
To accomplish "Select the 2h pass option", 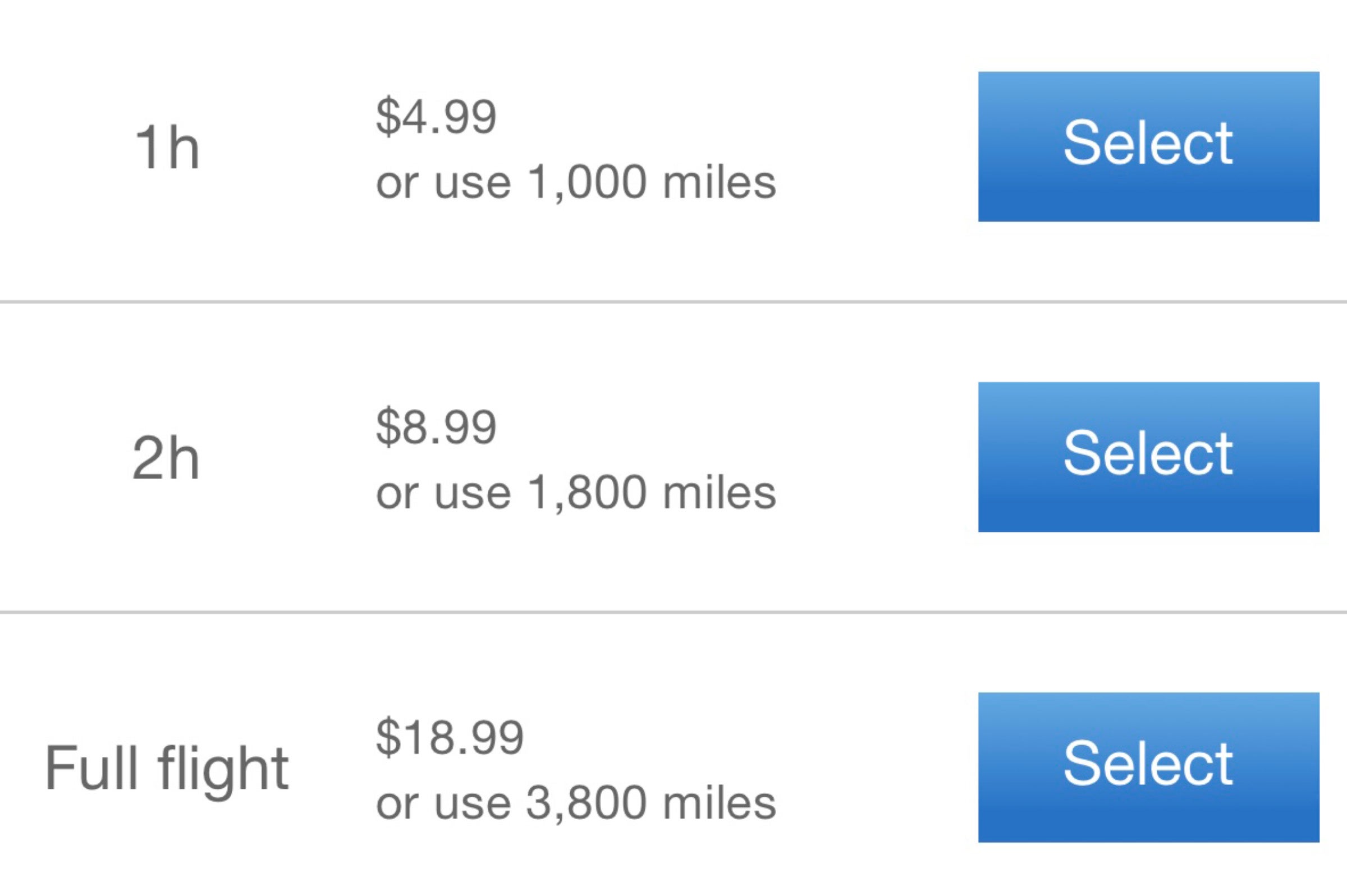I will tap(1148, 457).
